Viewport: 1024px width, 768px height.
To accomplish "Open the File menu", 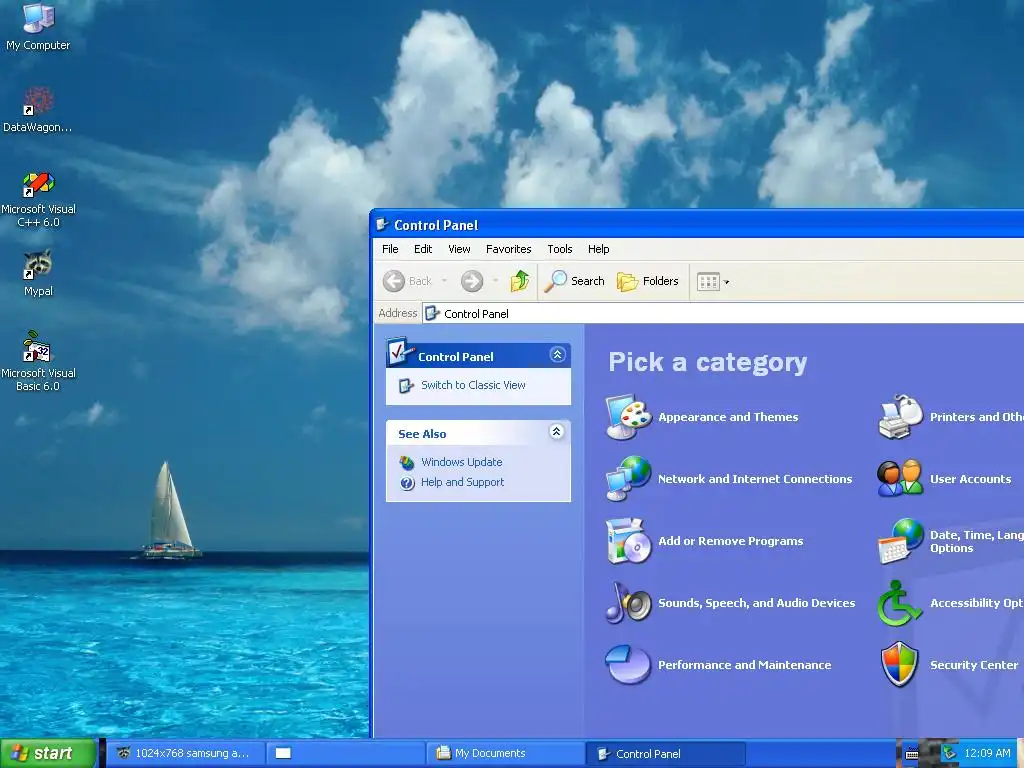I will click(x=390, y=249).
